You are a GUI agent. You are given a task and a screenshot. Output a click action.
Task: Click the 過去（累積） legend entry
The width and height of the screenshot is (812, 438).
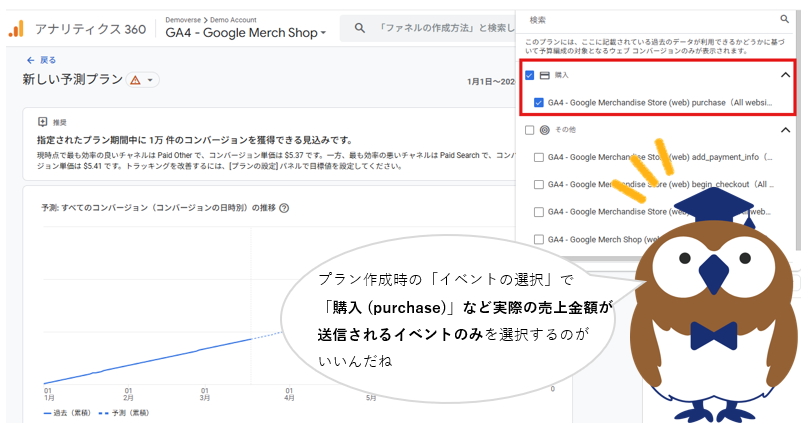[x=67, y=413]
